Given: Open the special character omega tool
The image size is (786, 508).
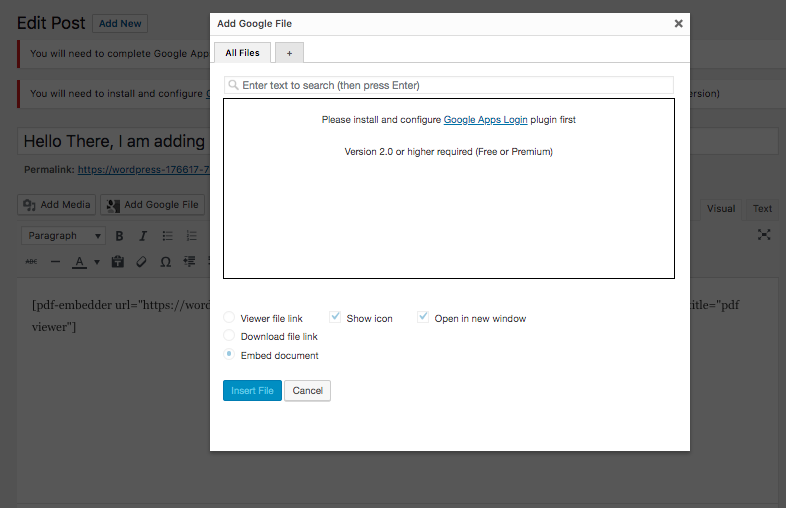Looking at the screenshot, I should click(165, 262).
